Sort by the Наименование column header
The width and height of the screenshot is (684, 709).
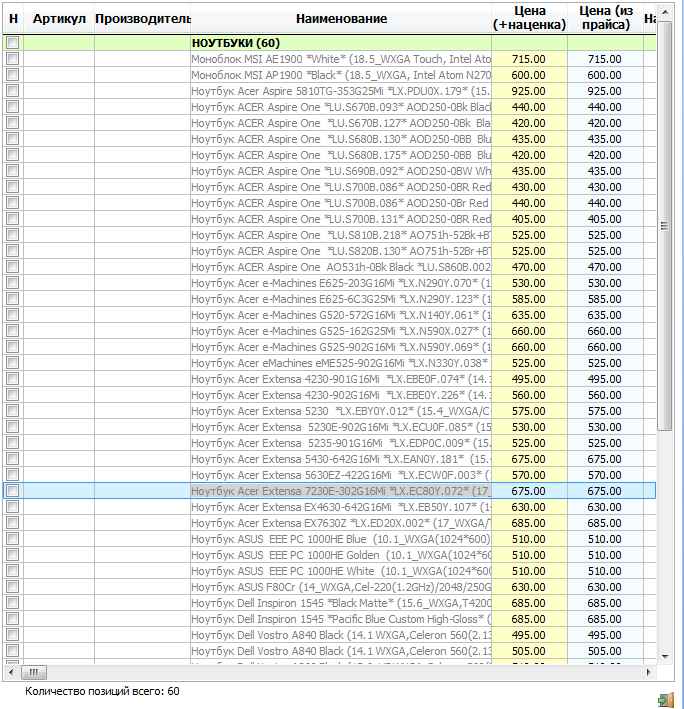tap(341, 19)
